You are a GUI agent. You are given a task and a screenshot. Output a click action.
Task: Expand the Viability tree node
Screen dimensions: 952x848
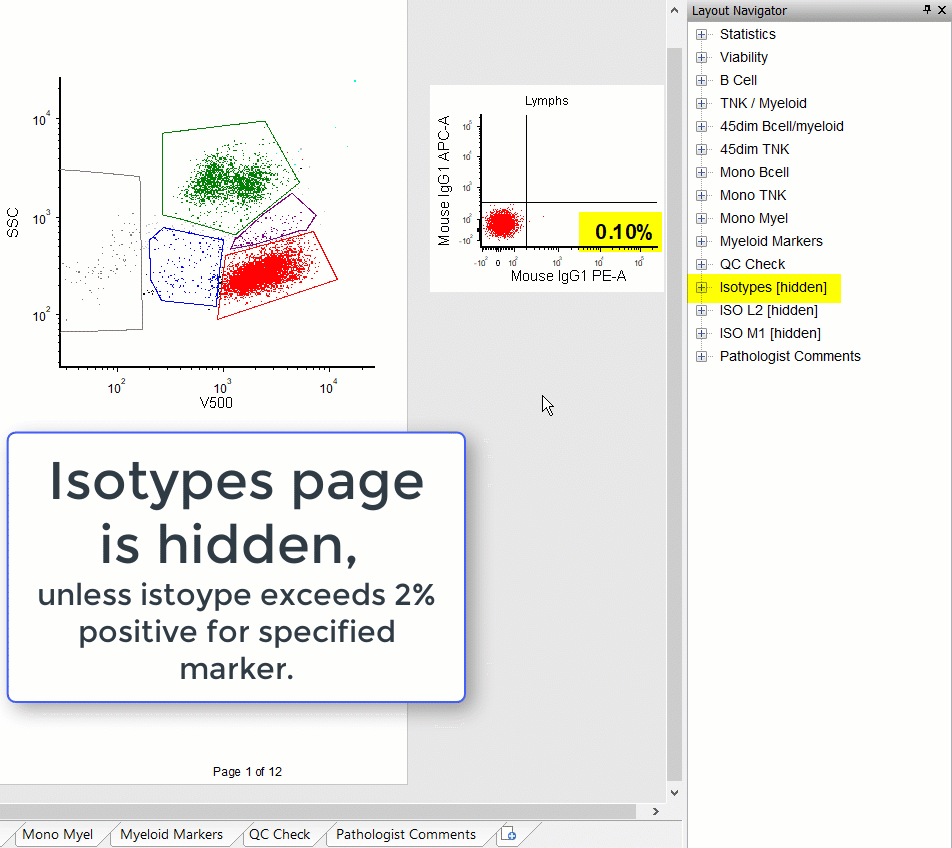click(x=702, y=57)
